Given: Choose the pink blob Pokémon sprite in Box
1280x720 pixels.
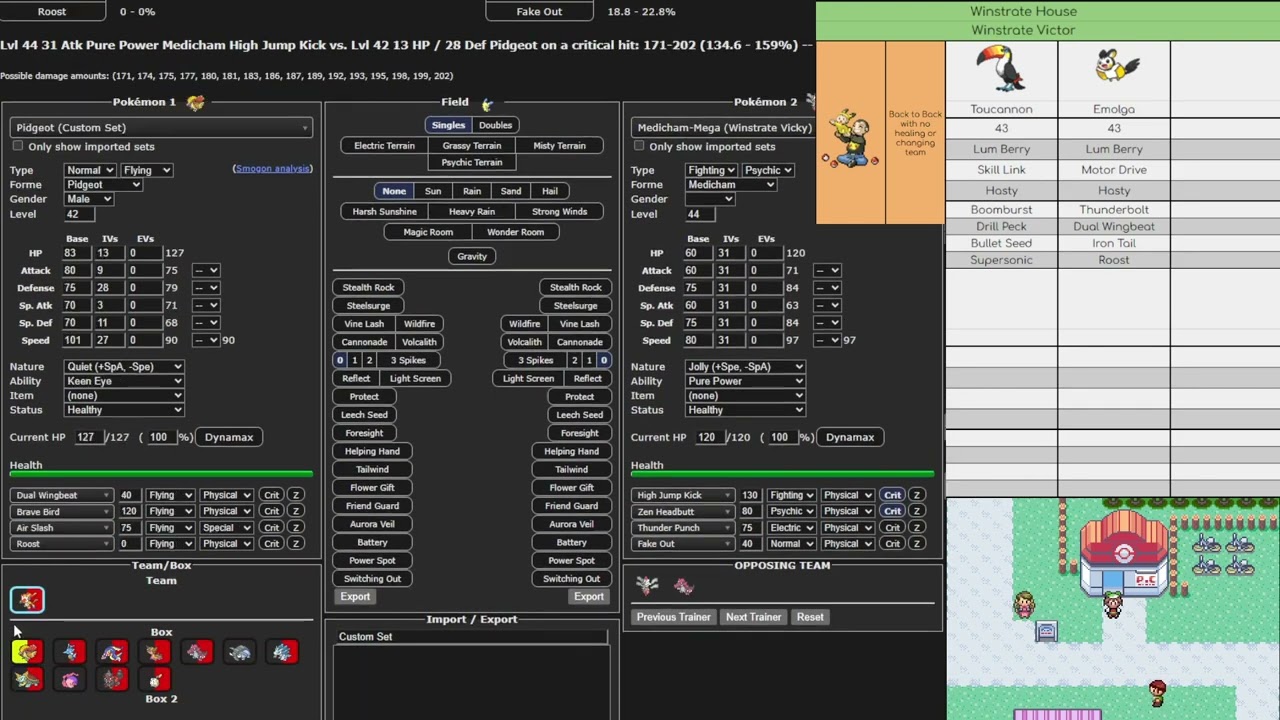Looking at the screenshot, I should click(x=70, y=680).
